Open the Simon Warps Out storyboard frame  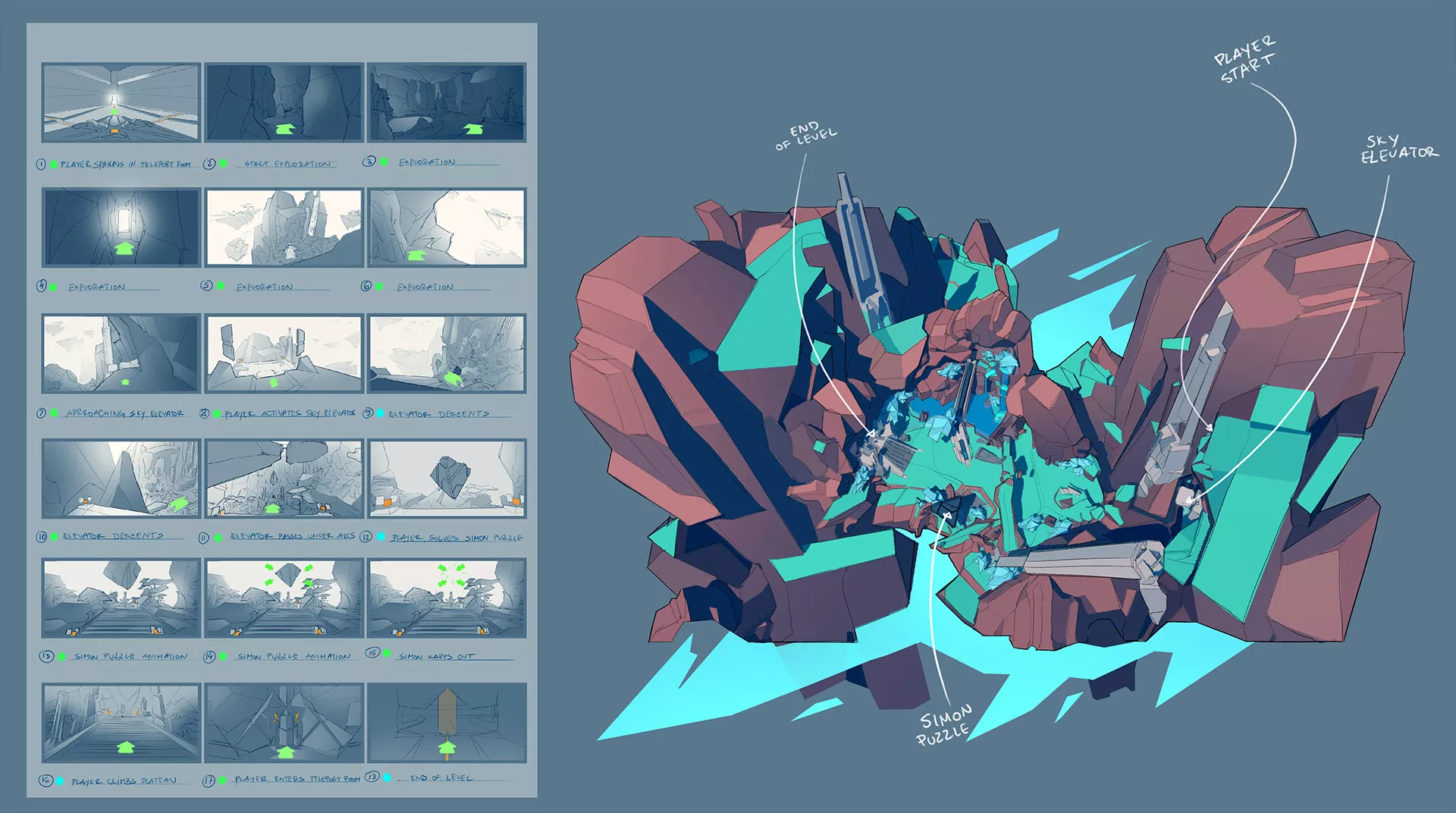(x=447, y=598)
